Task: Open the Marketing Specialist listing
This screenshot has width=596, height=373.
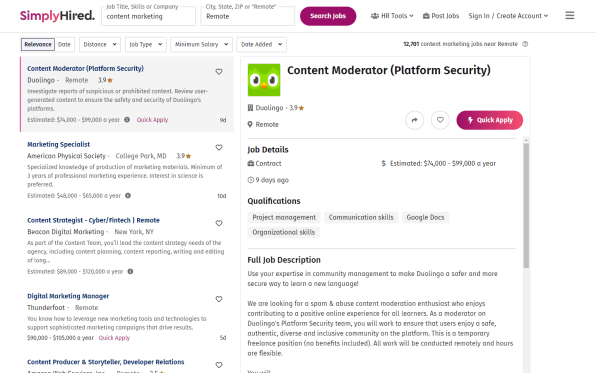Action: (59, 144)
